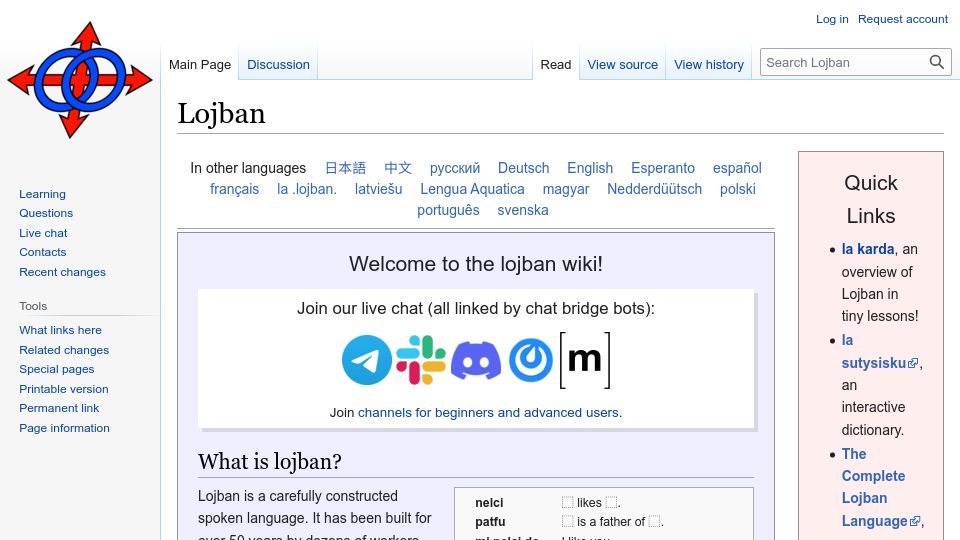Open What links here tool
The width and height of the screenshot is (960, 540).
pos(60,330)
